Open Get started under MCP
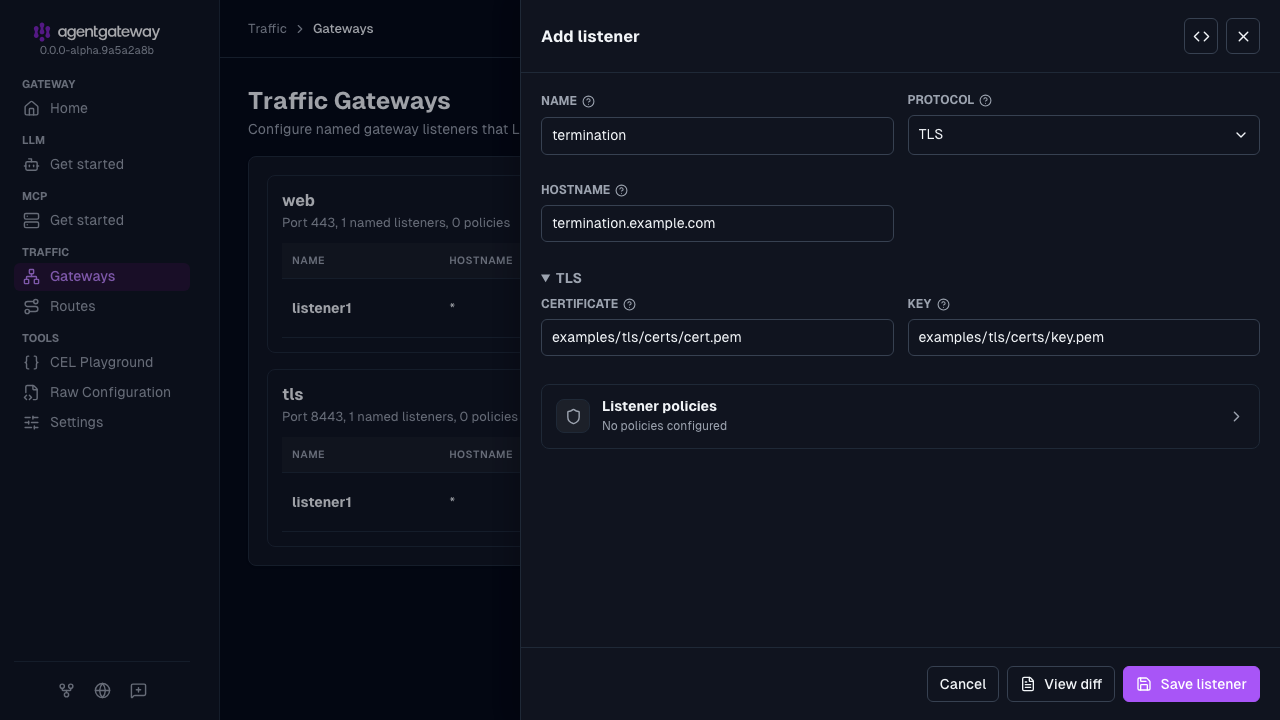Screen dimensions: 1280x720 pyautogui.click(x=102, y=220)
